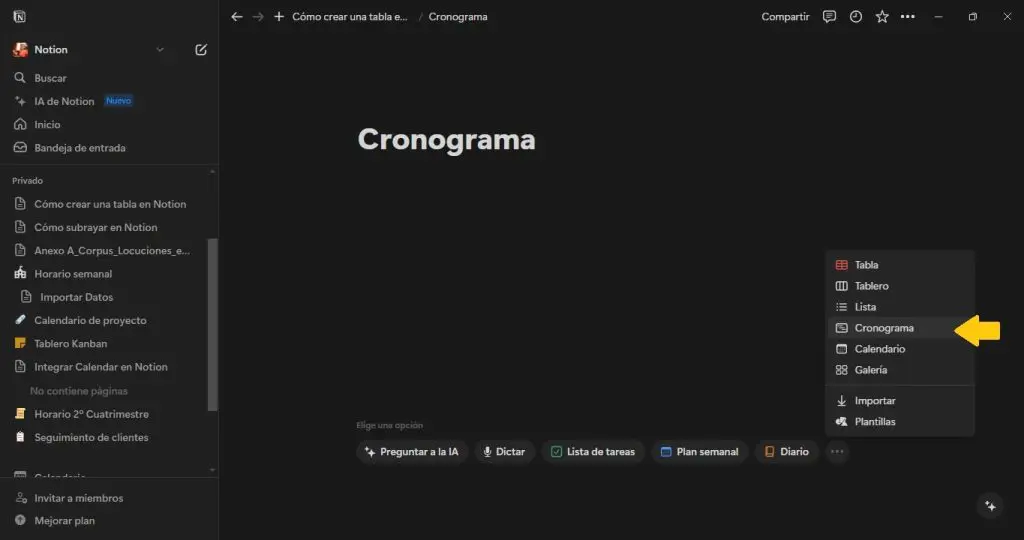Add a new tab with plus icon
The width and height of the screenshot is (1024, 540).
279,17
